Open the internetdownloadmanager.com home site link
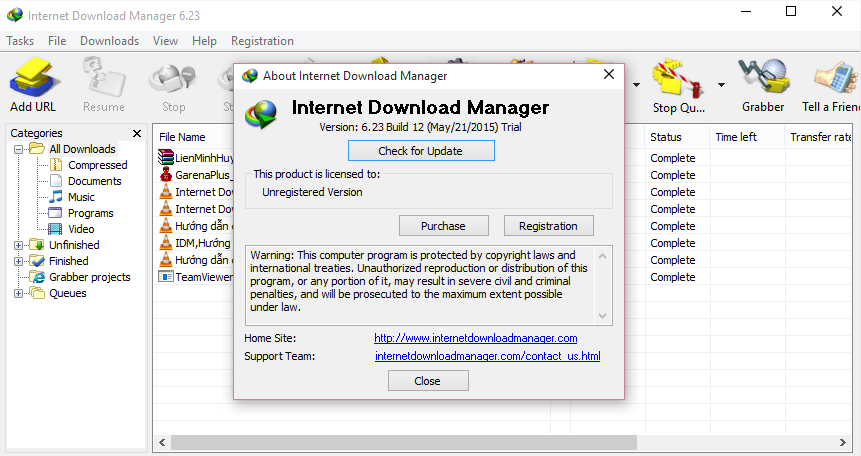The height and width of the screenshot is (456, 861). pos(476,338)
